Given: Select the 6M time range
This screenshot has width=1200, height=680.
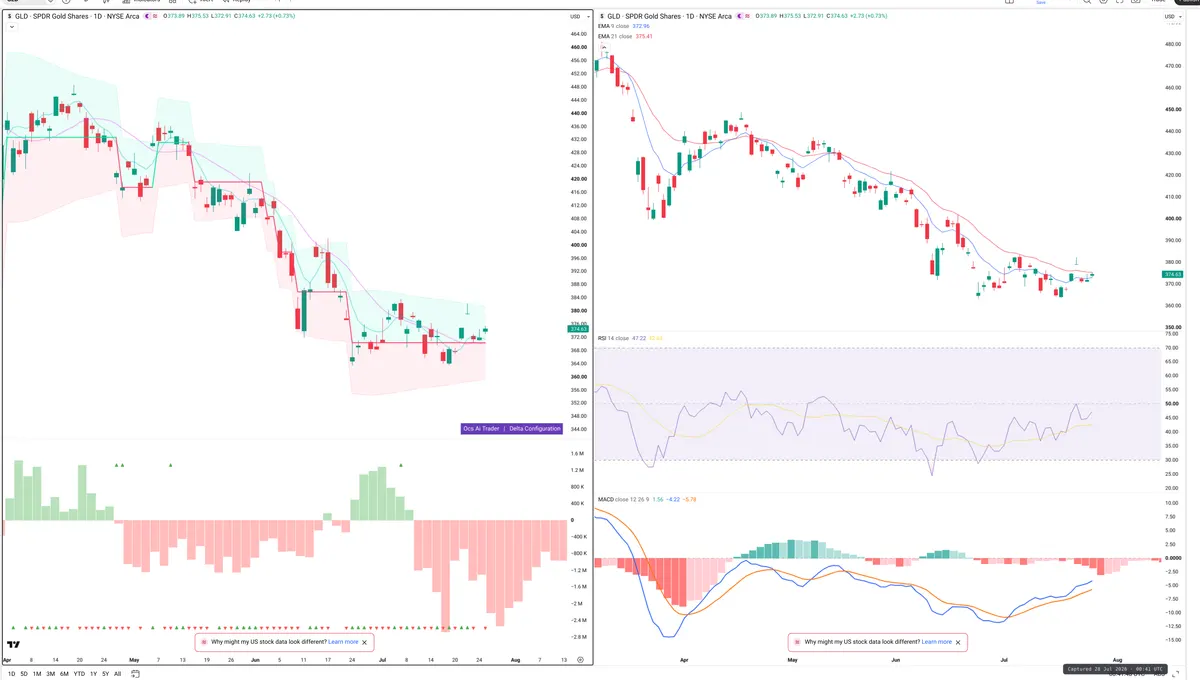Looking at the screenshot, I should click(64, 674).
